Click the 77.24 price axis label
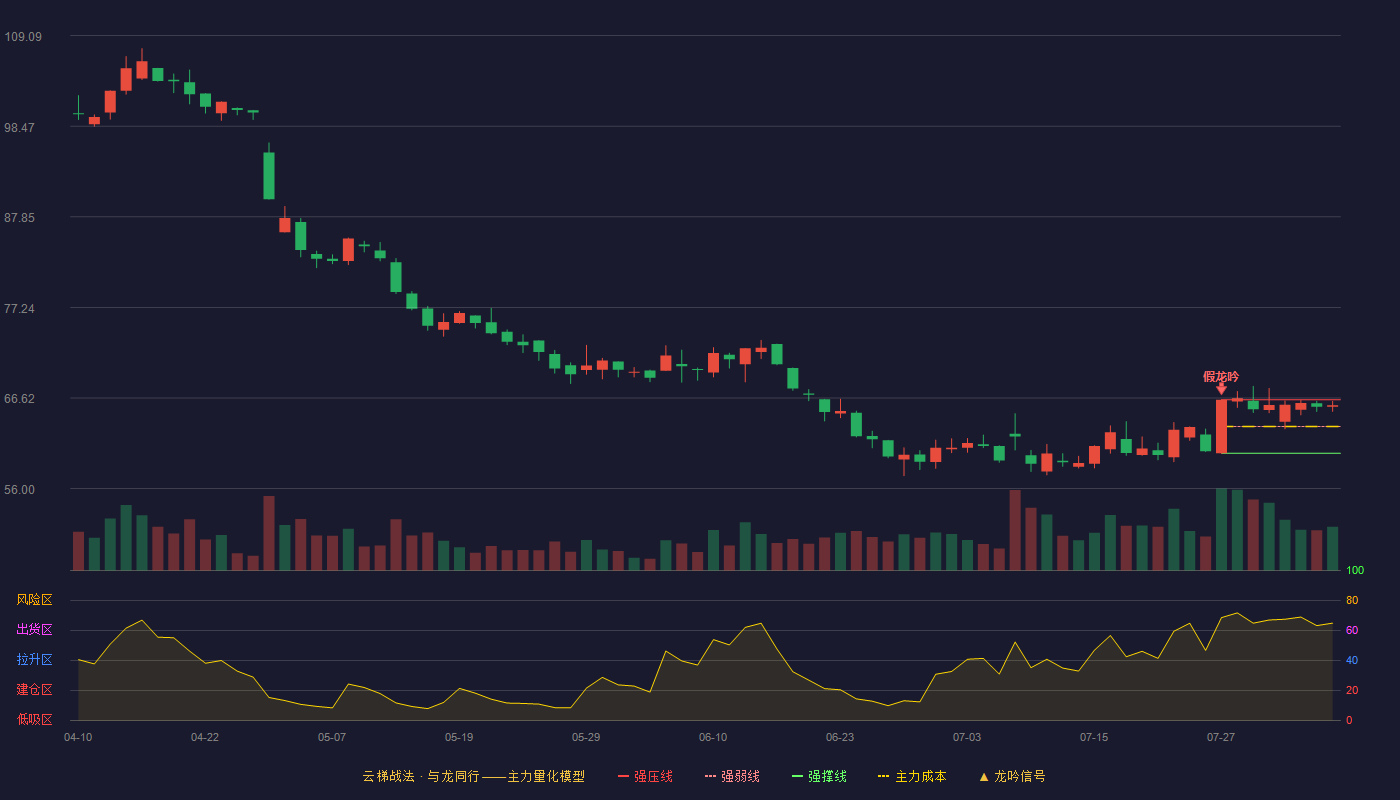The image size is (1400, 800). point(20,308)
